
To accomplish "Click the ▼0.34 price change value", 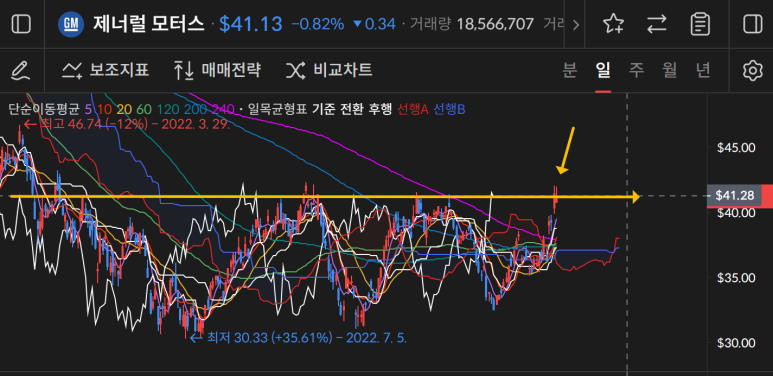I will [x=374, y=24].
